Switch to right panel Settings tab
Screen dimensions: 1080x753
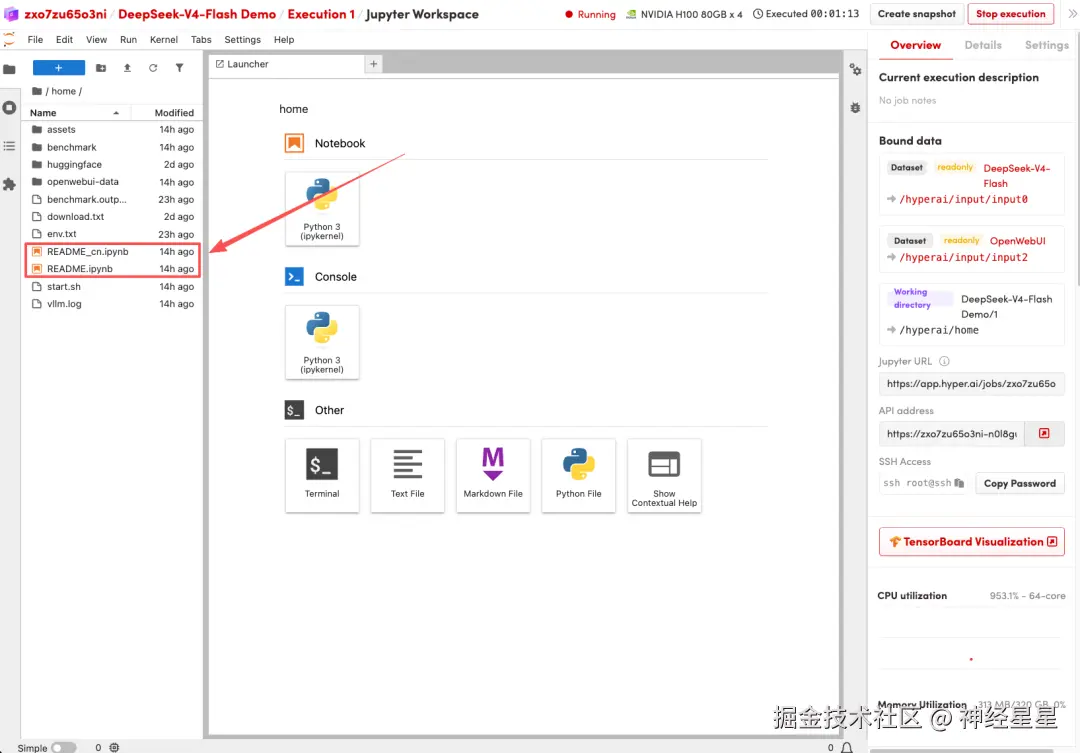pos(1046,45)
